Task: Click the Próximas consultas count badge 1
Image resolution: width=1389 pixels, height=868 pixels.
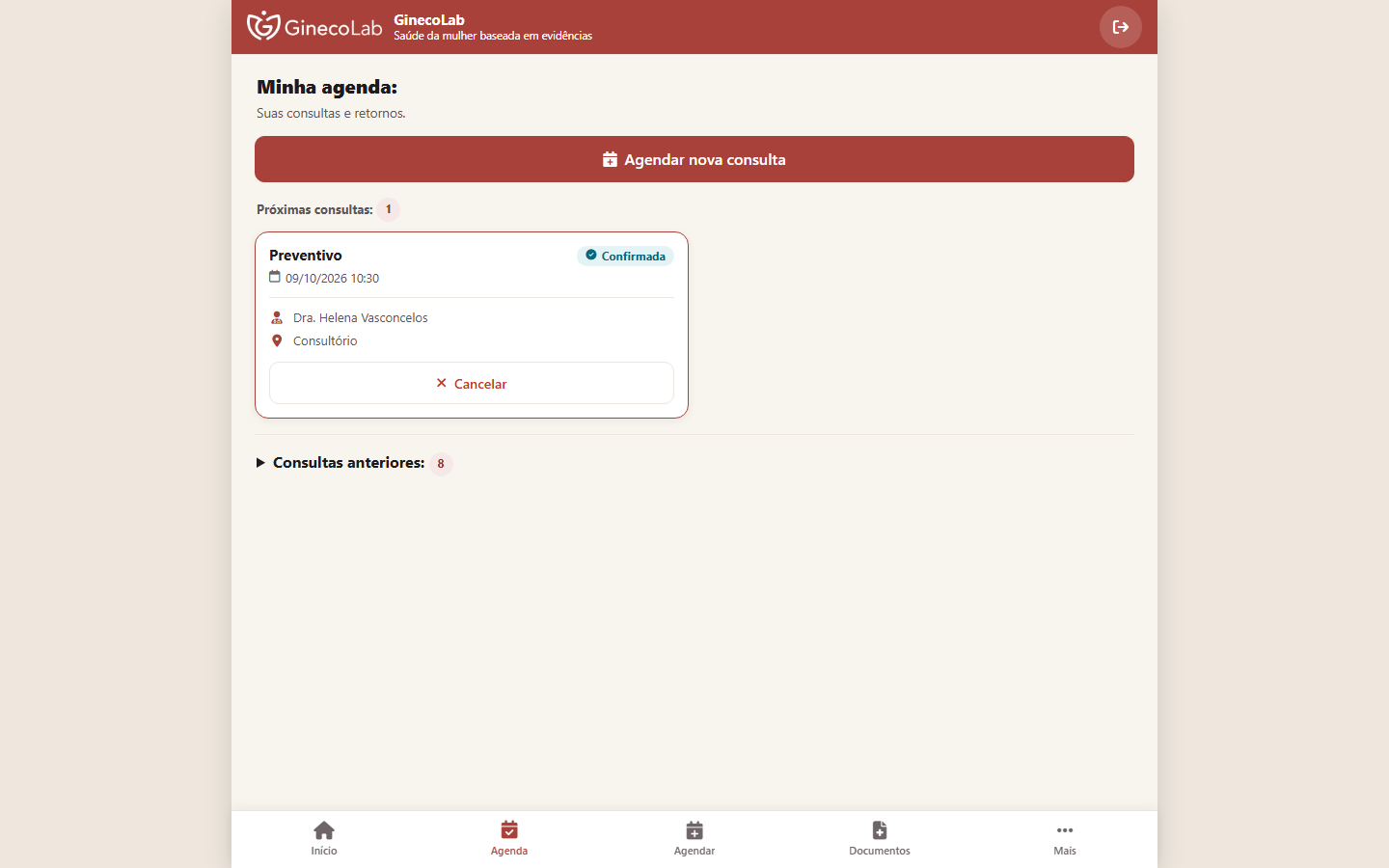Action: [389, 209]
